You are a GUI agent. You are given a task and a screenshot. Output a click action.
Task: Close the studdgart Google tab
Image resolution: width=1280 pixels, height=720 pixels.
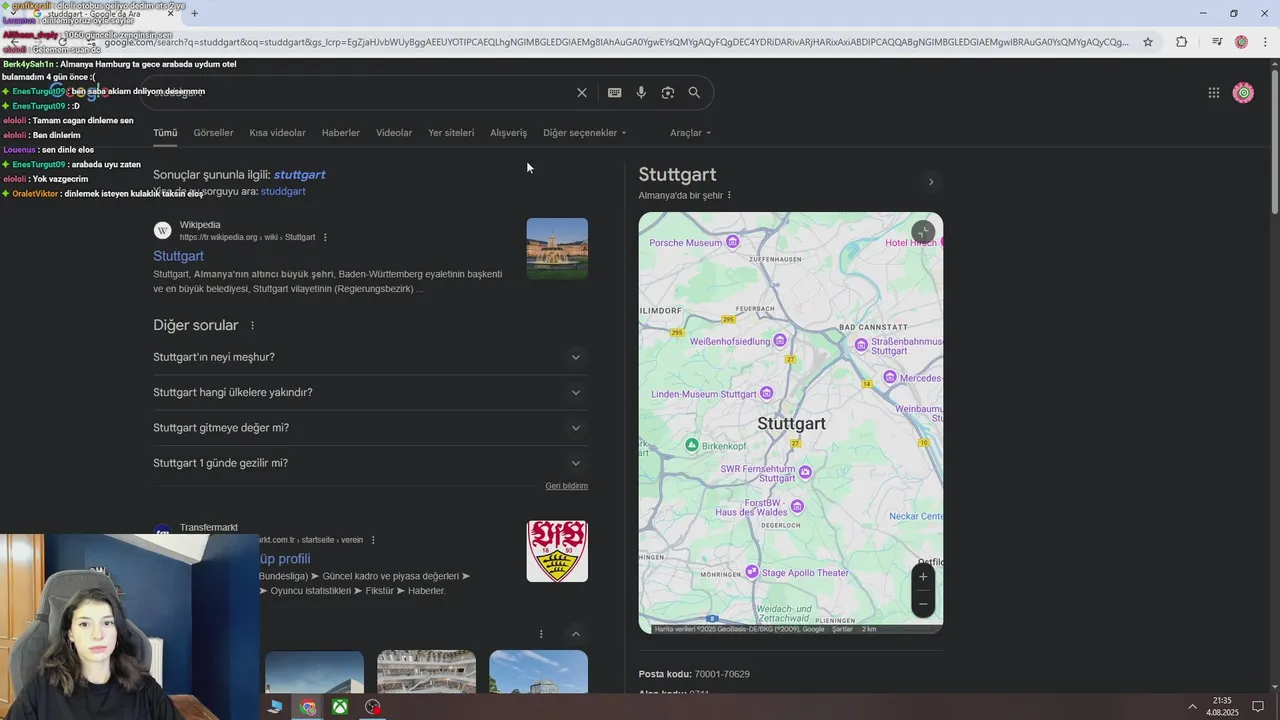(170, 13)
